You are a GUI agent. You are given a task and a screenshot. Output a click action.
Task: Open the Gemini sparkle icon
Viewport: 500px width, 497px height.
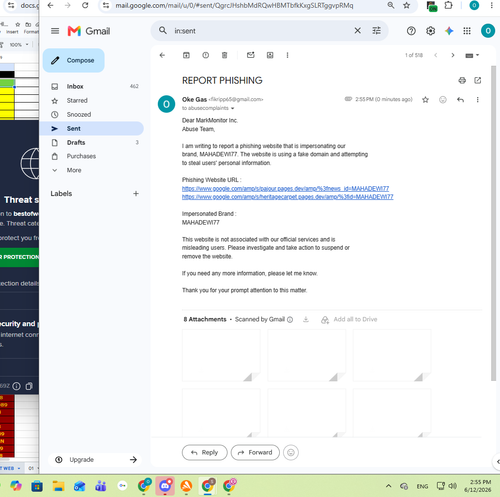449,31
